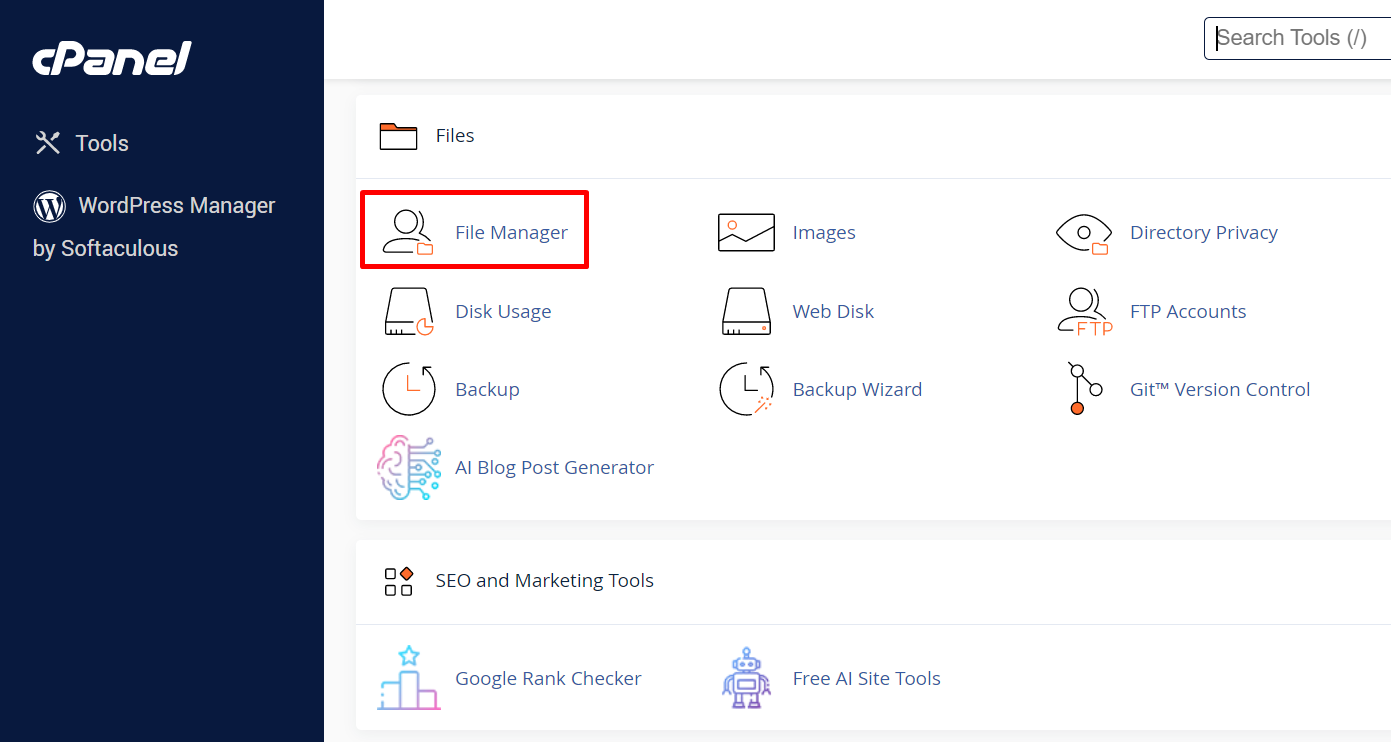
Task: Open the Google Rank Checker chart icon
Action: tap(408, 678)
